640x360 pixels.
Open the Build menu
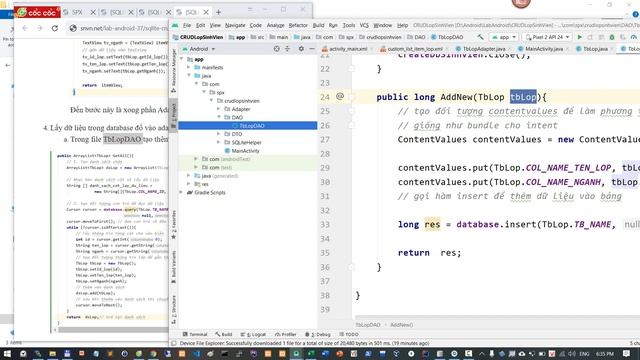[x=318, y=25]
